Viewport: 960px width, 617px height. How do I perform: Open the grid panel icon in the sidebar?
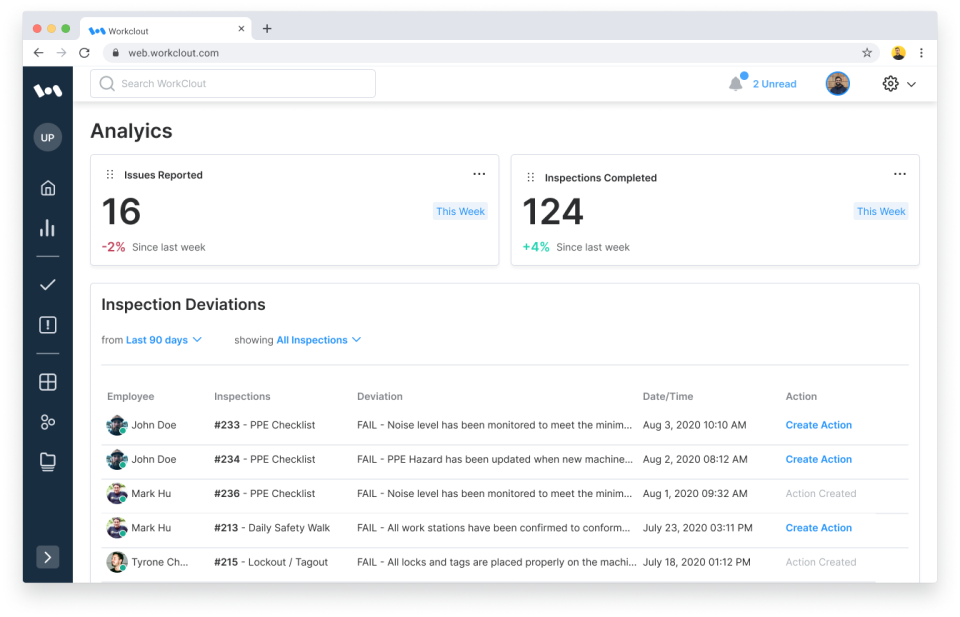point(47,381)
